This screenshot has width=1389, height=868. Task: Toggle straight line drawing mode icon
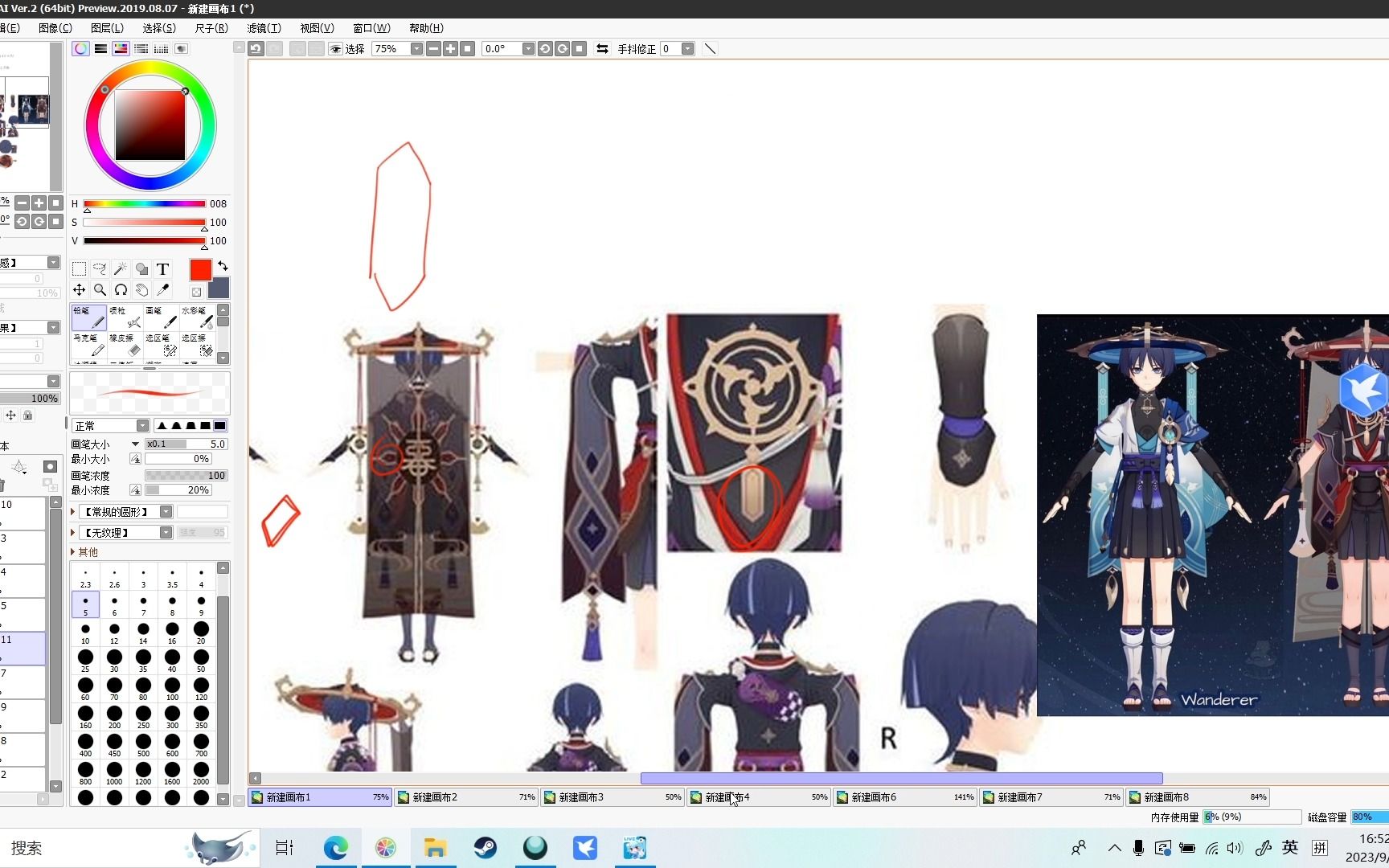click(710, 48)
